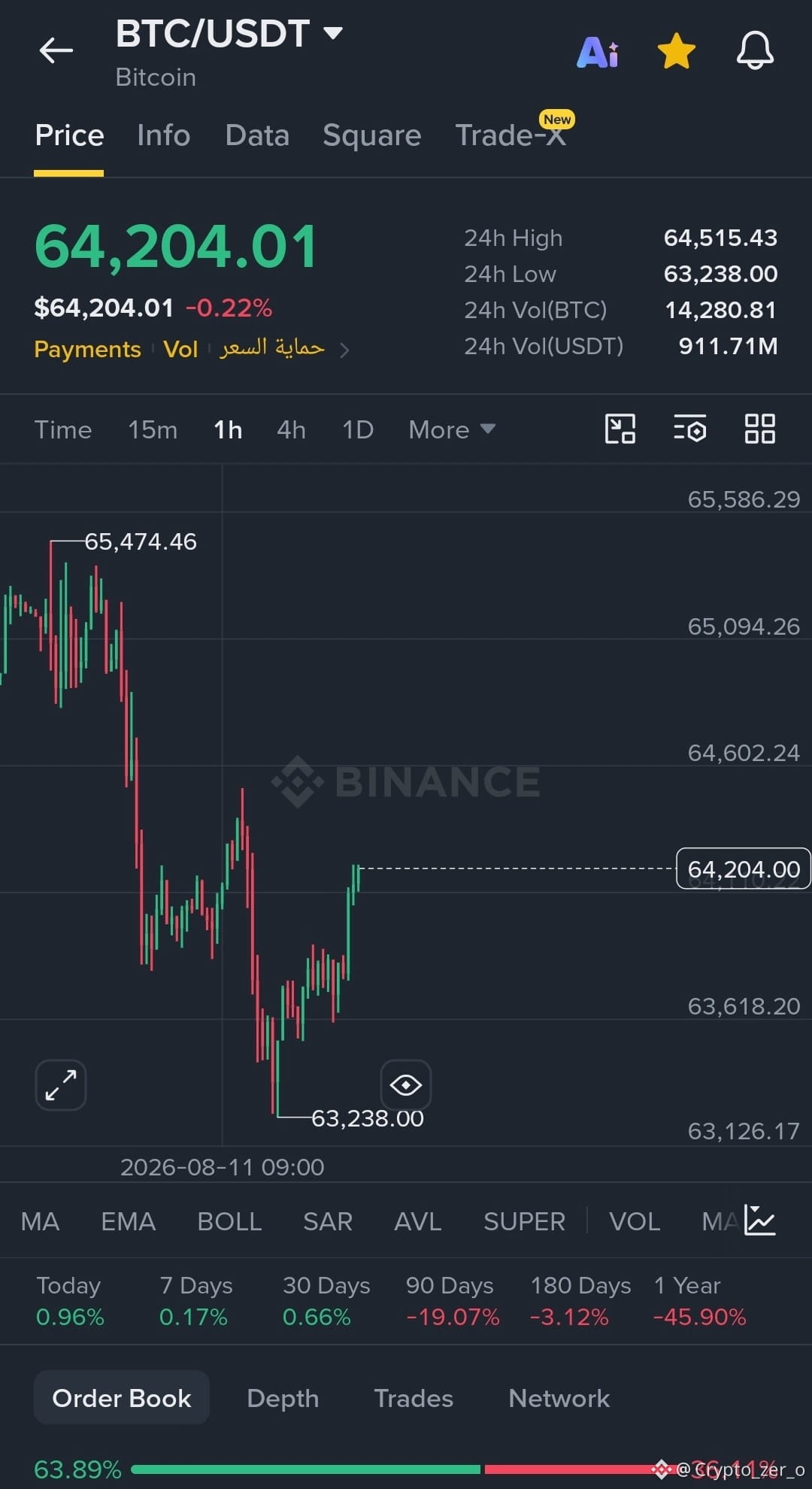Viewport: 812px width, 1489px height.
Task: Go back with the left arrow
Action: pyautogui.click(x=56, y=50)
